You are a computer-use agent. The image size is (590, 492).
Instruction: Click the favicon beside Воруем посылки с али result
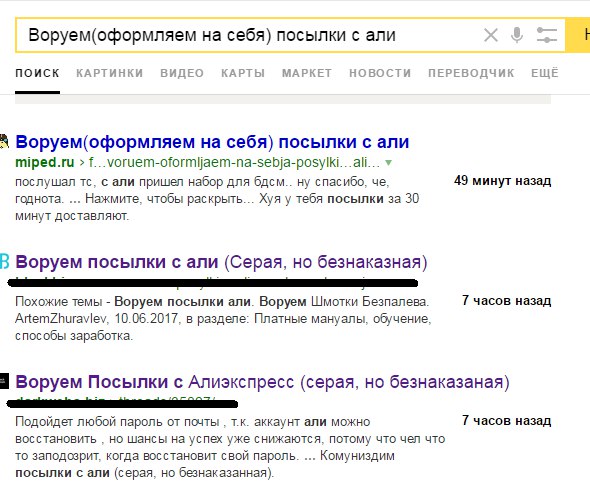(4, 261)
